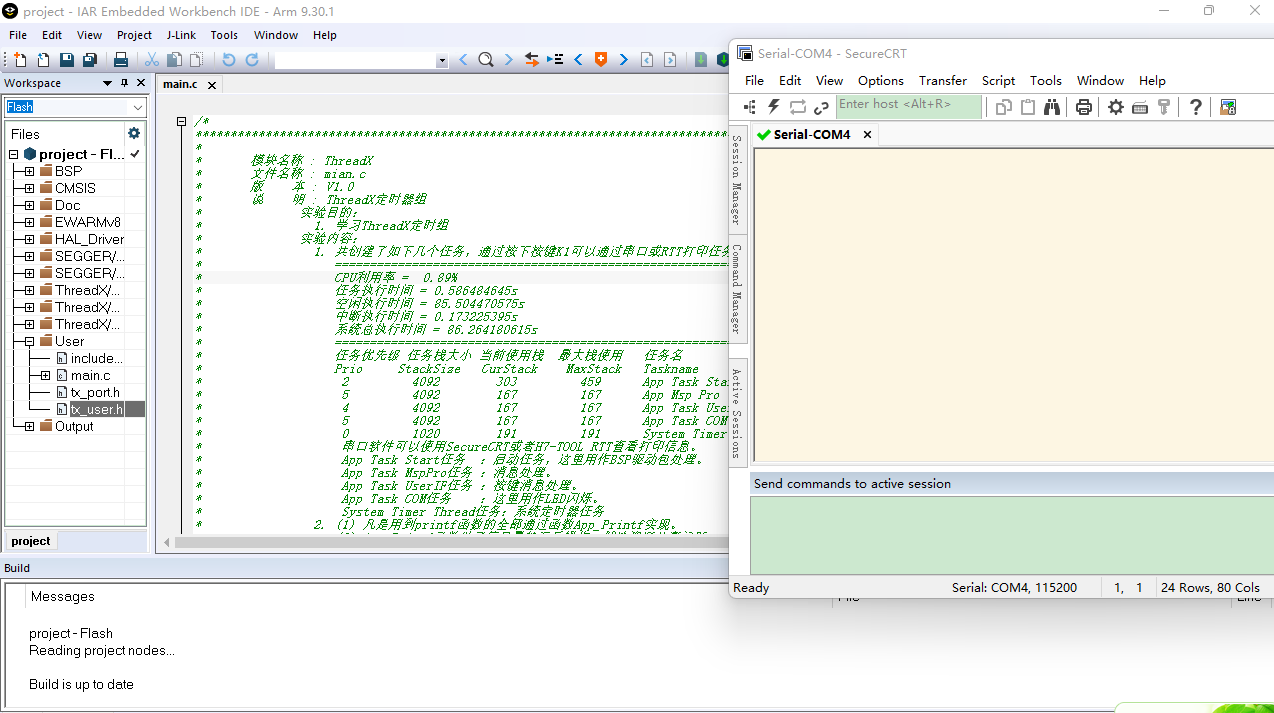The width and height of the screenshot is (1274, 713).
Task: Toggle the Active Sessions vertical tab
Action: [x=737, y=413]
